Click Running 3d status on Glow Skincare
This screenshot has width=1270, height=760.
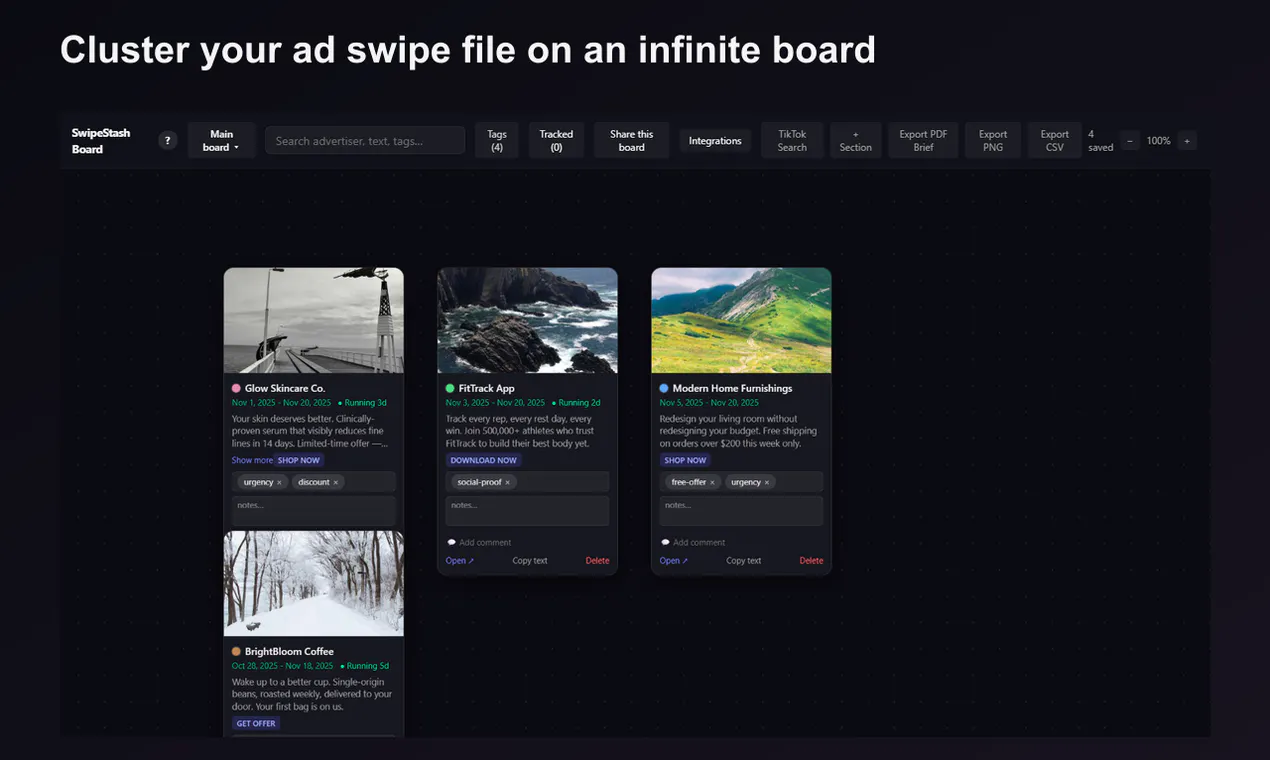(363, 403)
